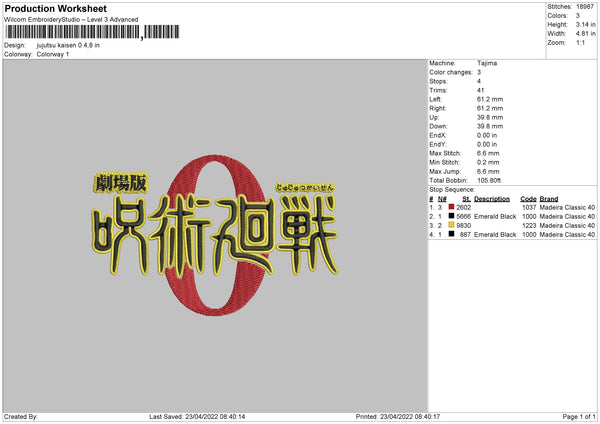Select the small yellow kanji label top-left of design
Screen dimensions: 600x424
point(120,183)
